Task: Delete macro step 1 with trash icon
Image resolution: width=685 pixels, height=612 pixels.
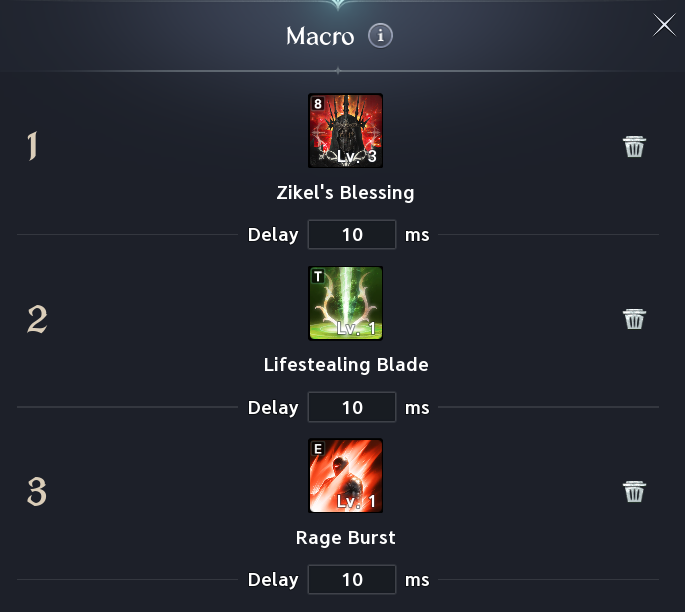Action: click(x=634, y=146)
